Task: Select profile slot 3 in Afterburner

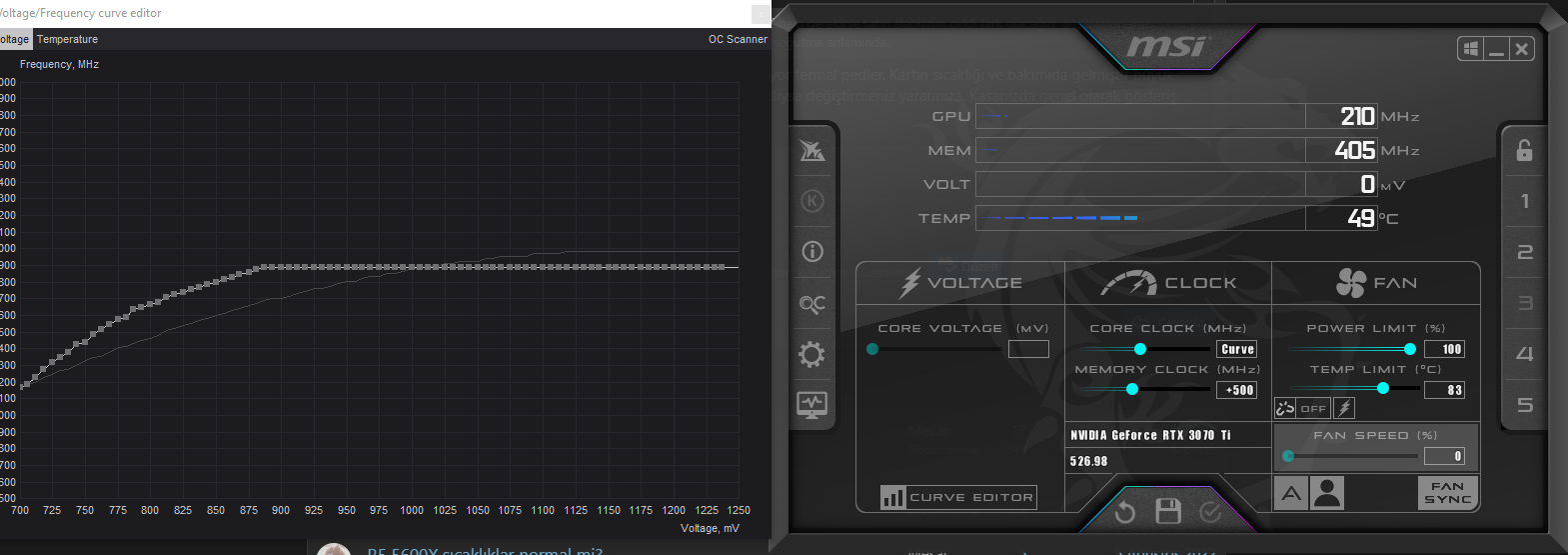Action: click(1524, 303)
